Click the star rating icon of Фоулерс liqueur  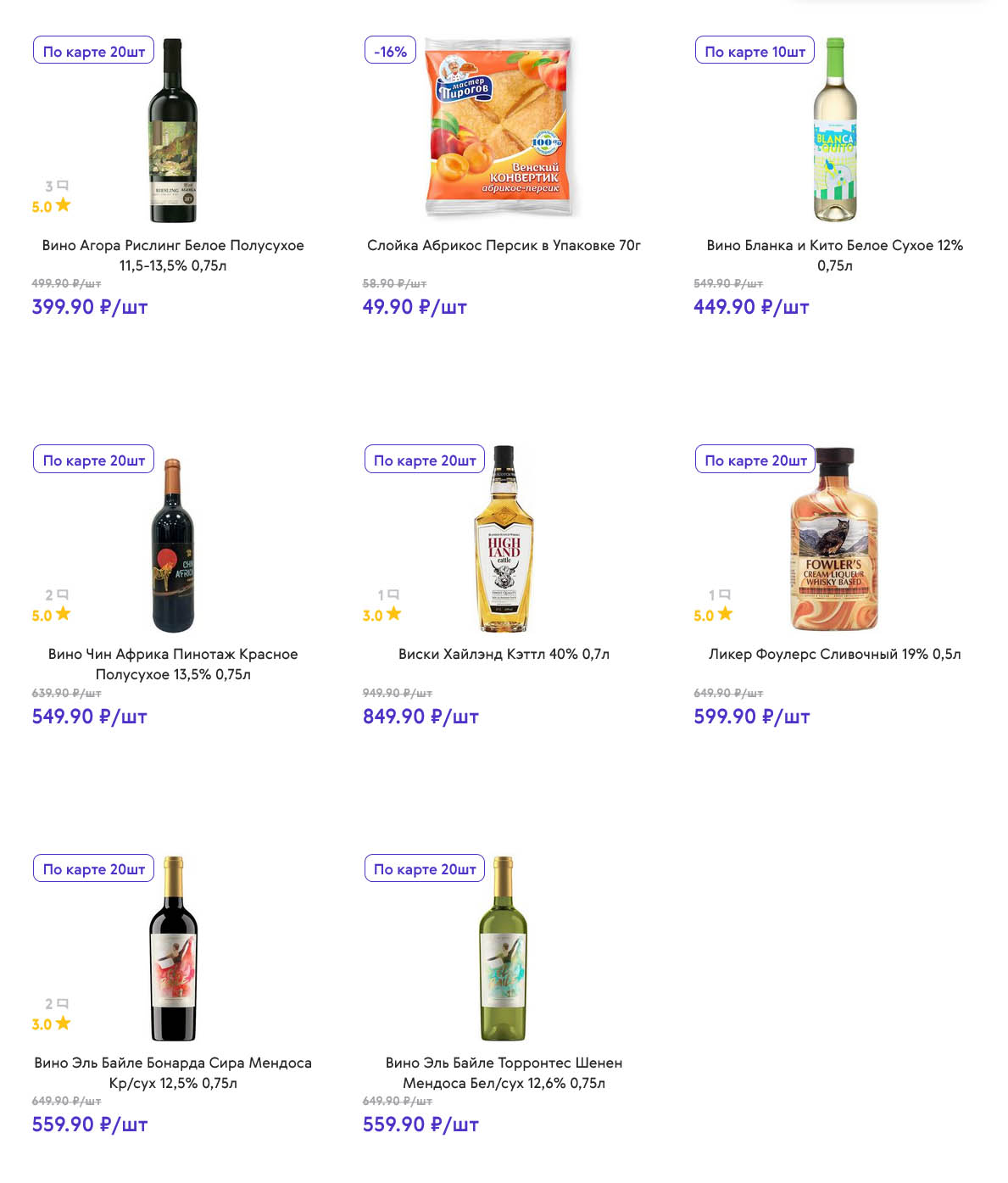tap(725, 614)
